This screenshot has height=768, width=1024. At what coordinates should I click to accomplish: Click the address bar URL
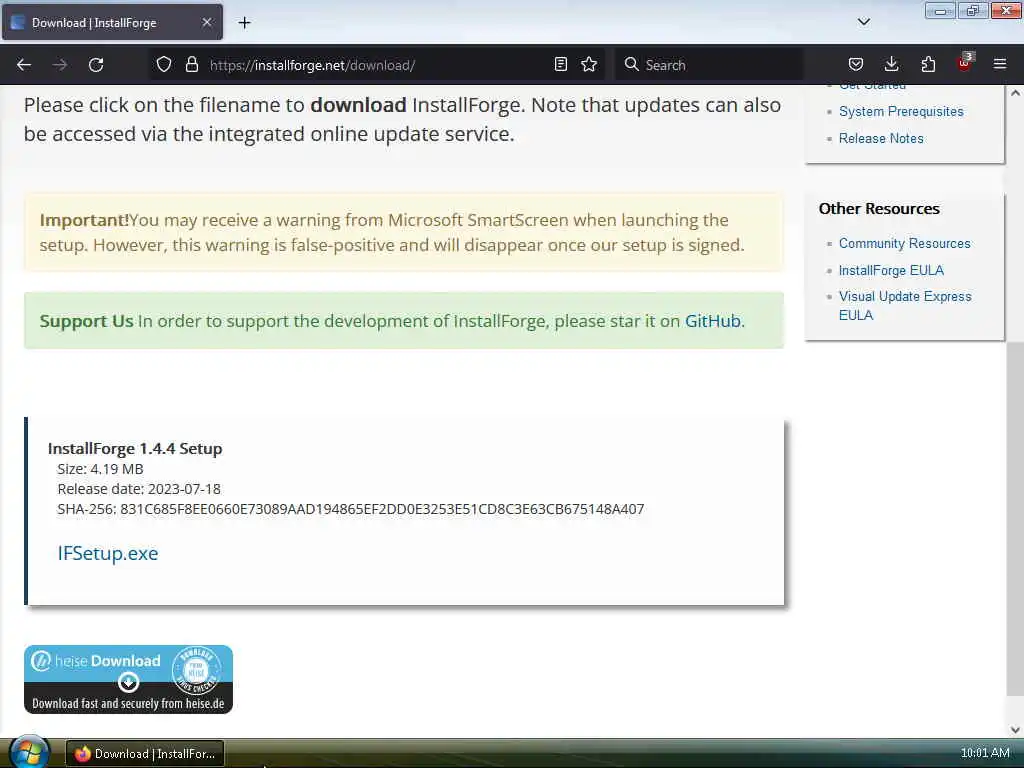[312, 65]
